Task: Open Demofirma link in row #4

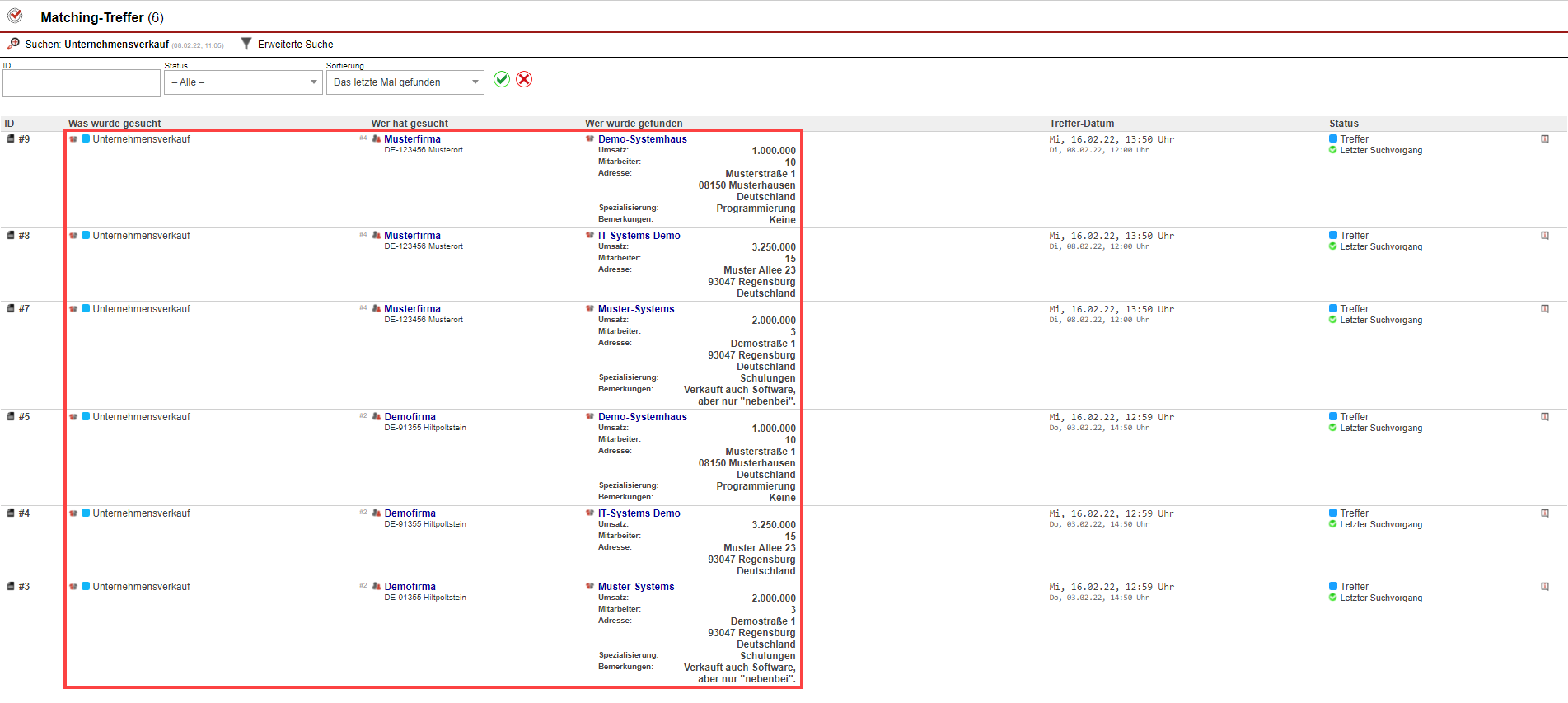Action: tap(410, 513)
